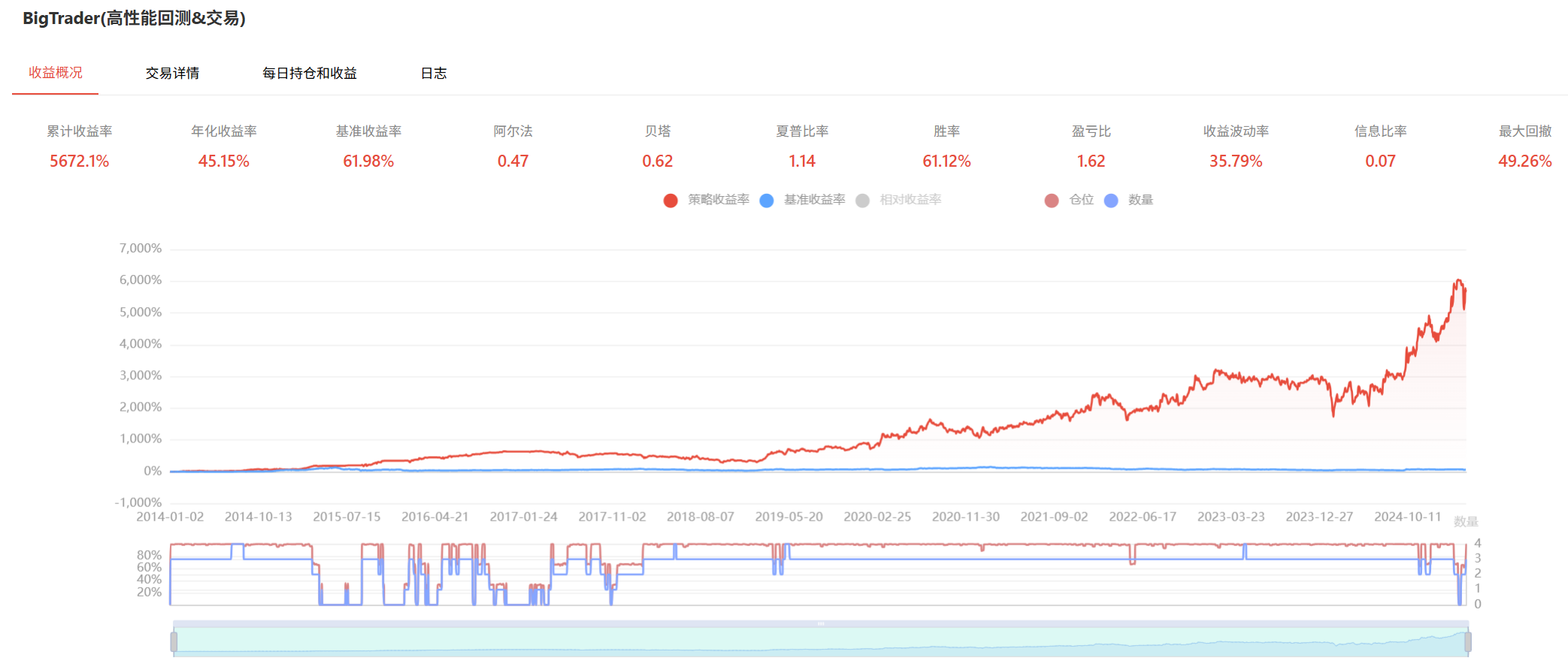The height and width of the screenshot is (667, 1568).
Task: Open the 日志 tab
Action: [434, 73]
